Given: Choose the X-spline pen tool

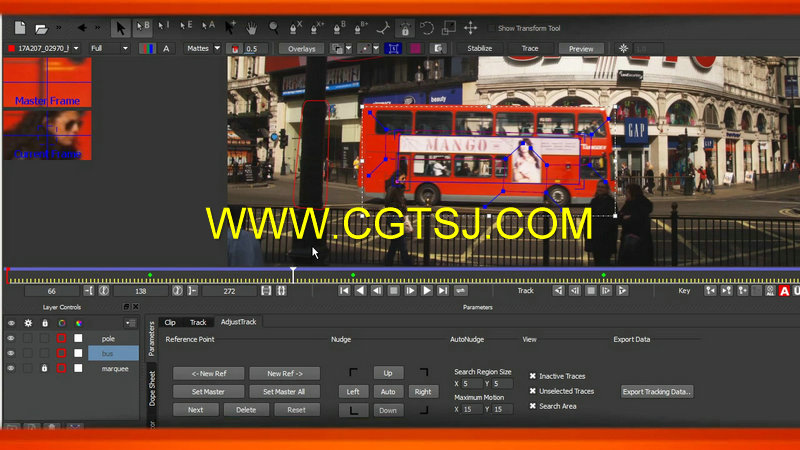Looking at the screenshot, I should 295,28.
